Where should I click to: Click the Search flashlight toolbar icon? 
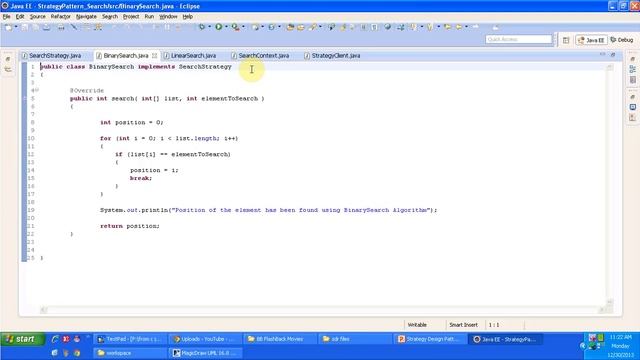tap(313, 27)
